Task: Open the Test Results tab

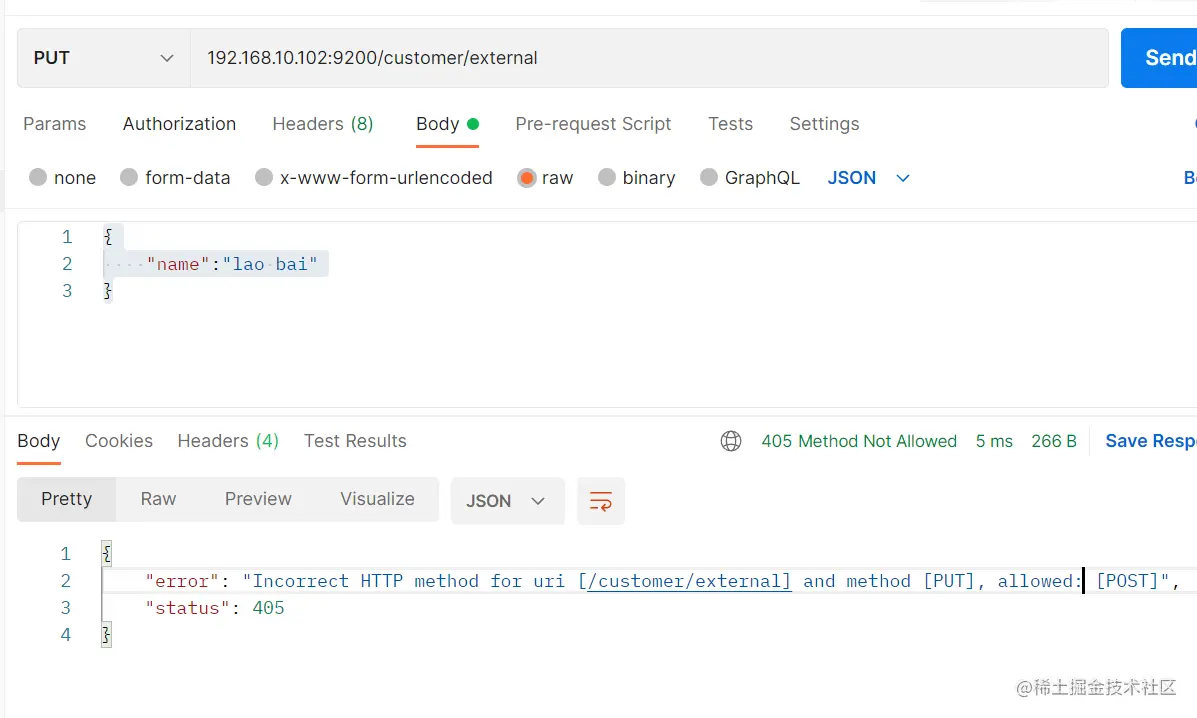Action: click(x=355, y=441)
